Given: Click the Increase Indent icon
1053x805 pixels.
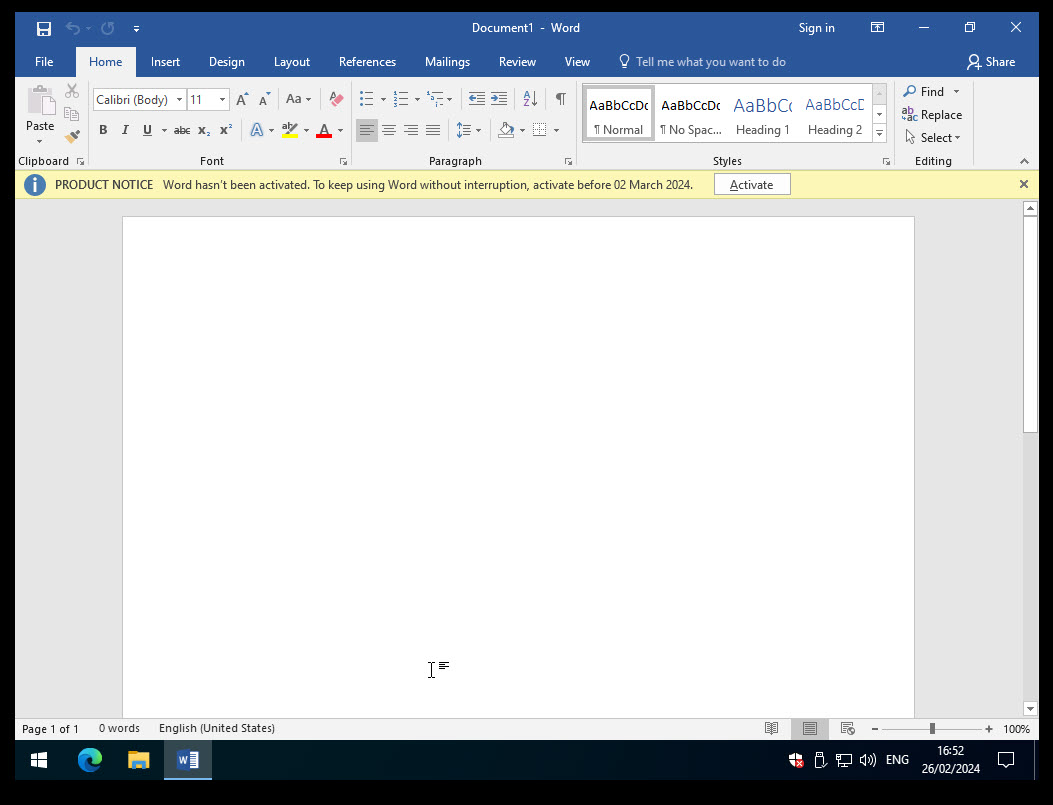Looking at the screenshot, I should [498, 99].
